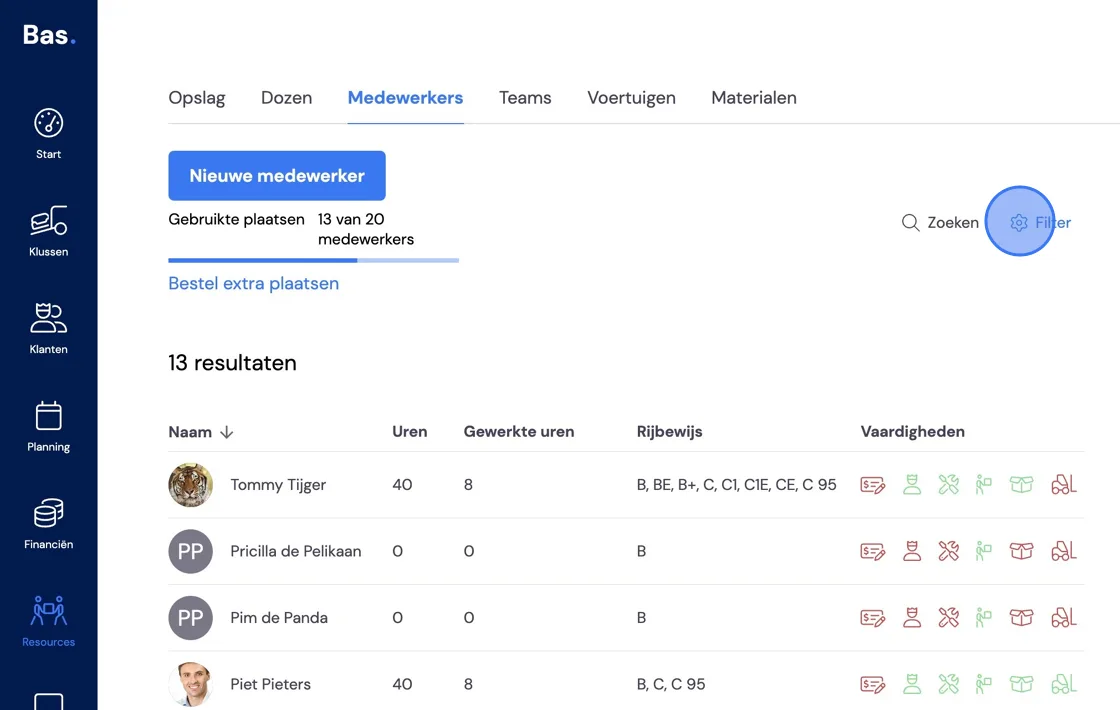Click the Zoeken search label
Screen dimensions: 1120x710
coord(953,223)
